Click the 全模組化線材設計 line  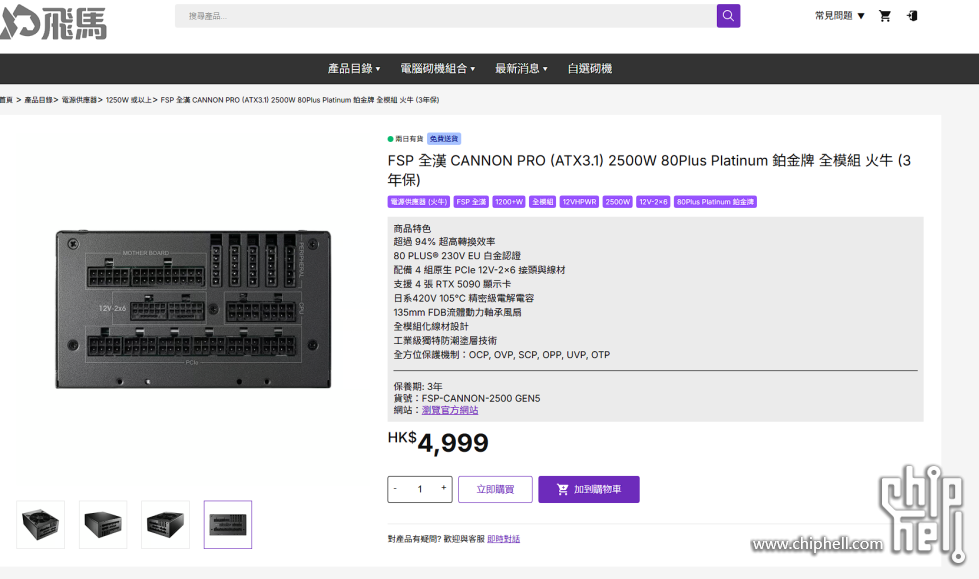click(431, 327)
